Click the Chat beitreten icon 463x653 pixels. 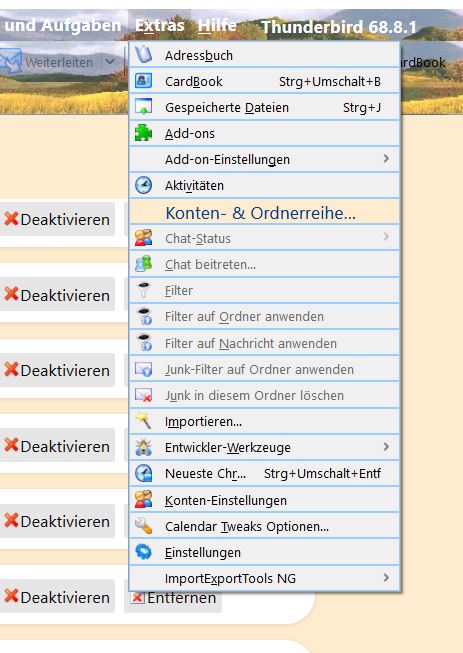(x=143, y=264)
